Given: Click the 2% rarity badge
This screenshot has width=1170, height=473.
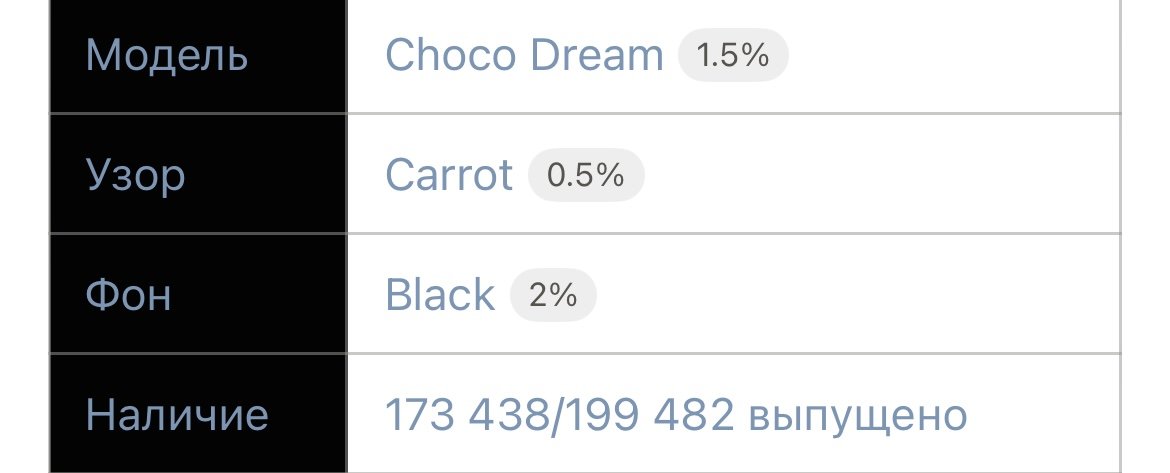Looking at the screenshot, I should (x=553, y=295).
